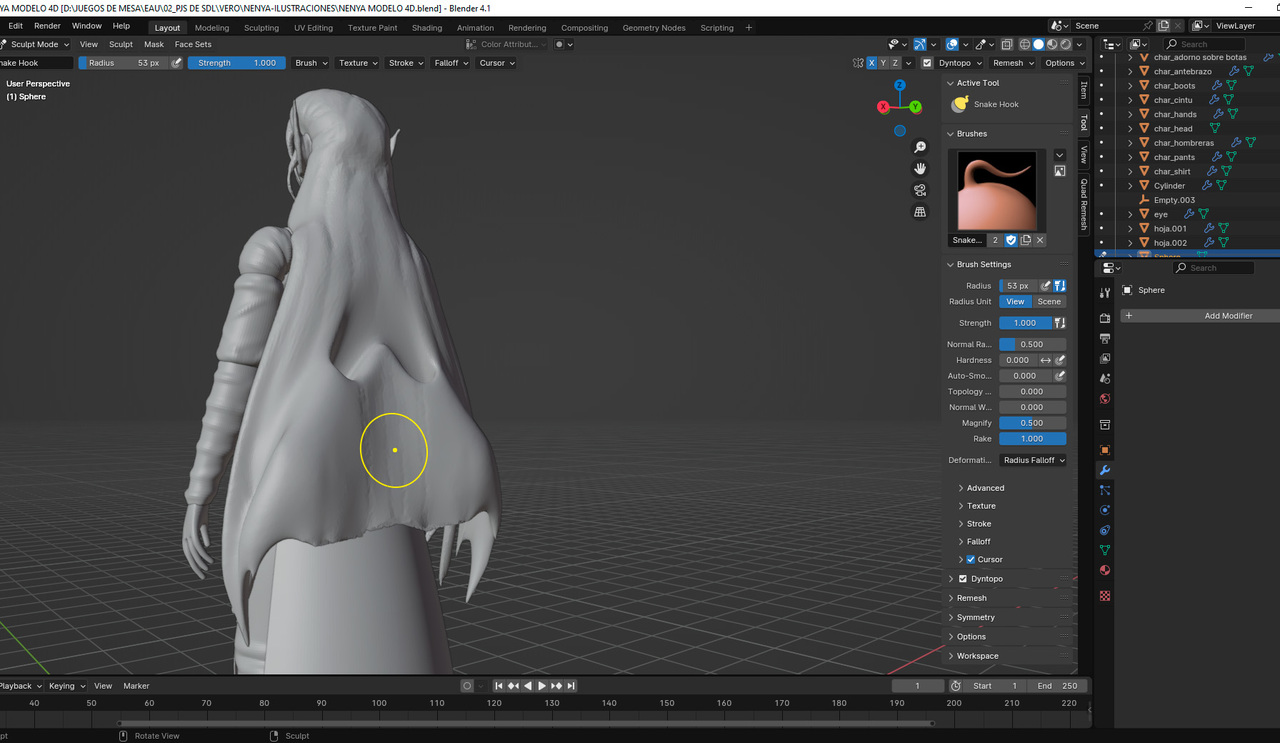The width and height of the screenshot is (1280, 743).
Task: Open the Face Sets menu
Action: pos(193,44)
